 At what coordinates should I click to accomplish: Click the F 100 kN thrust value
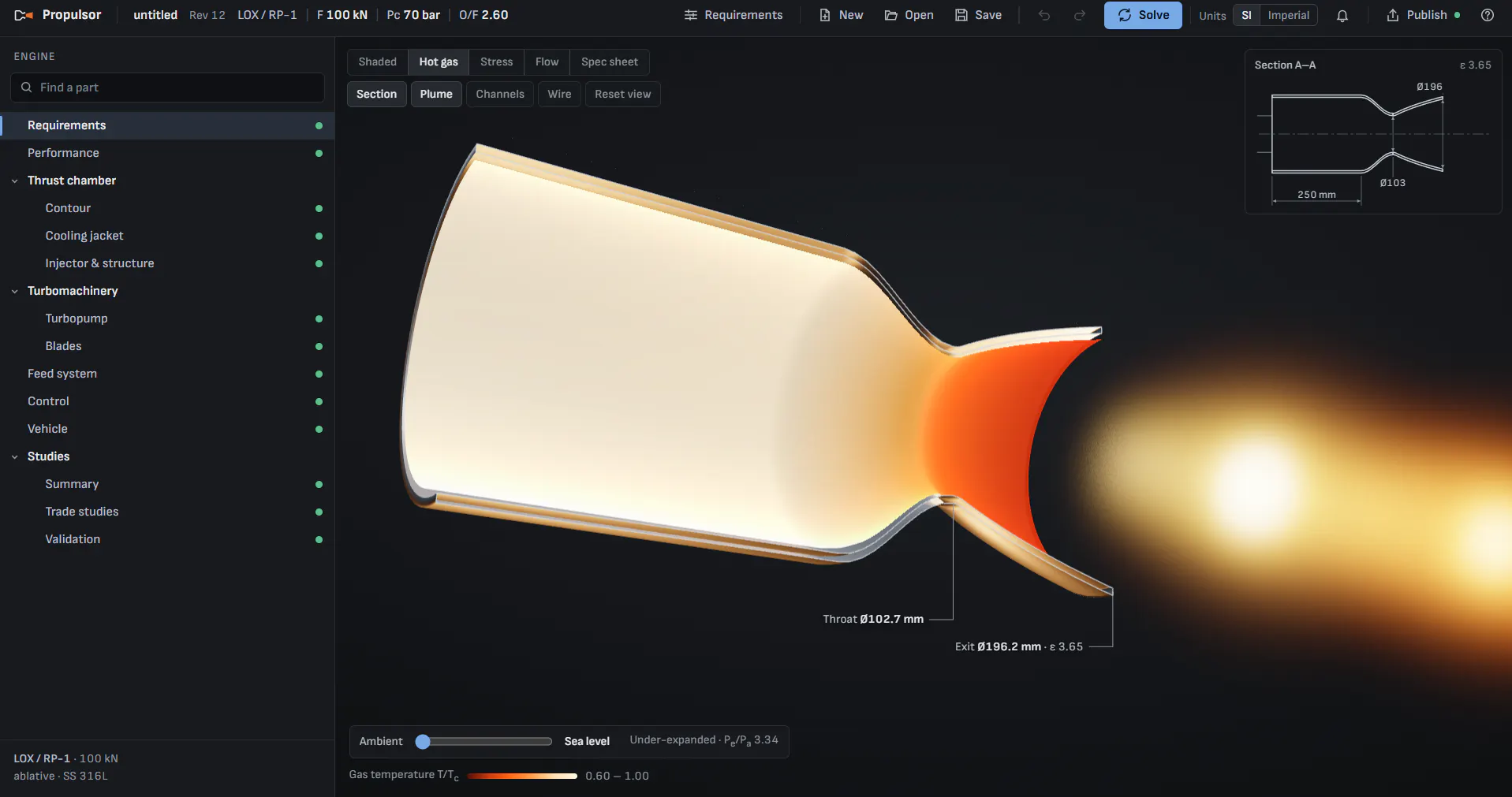point(342,15)
